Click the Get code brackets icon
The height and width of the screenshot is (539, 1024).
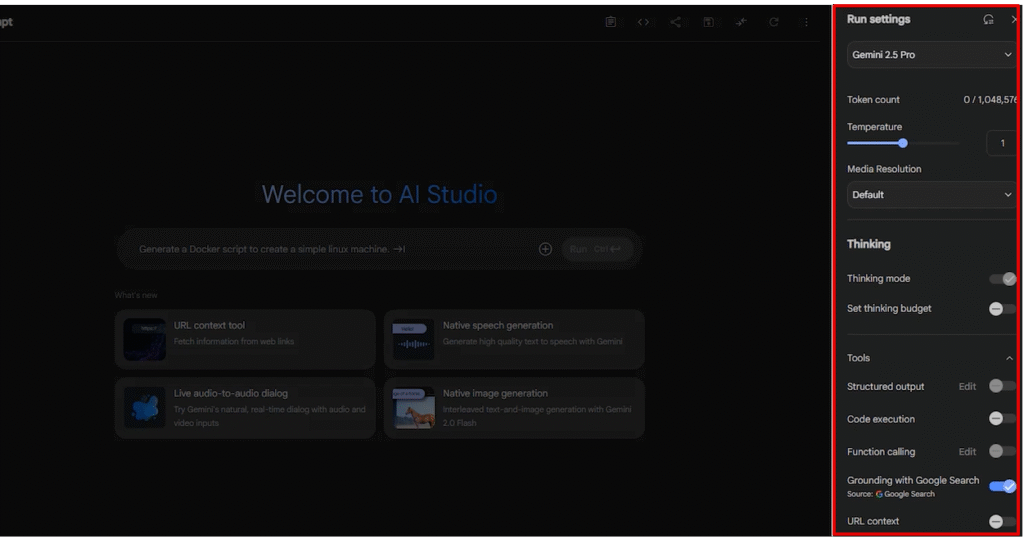(x=643, y=22)
